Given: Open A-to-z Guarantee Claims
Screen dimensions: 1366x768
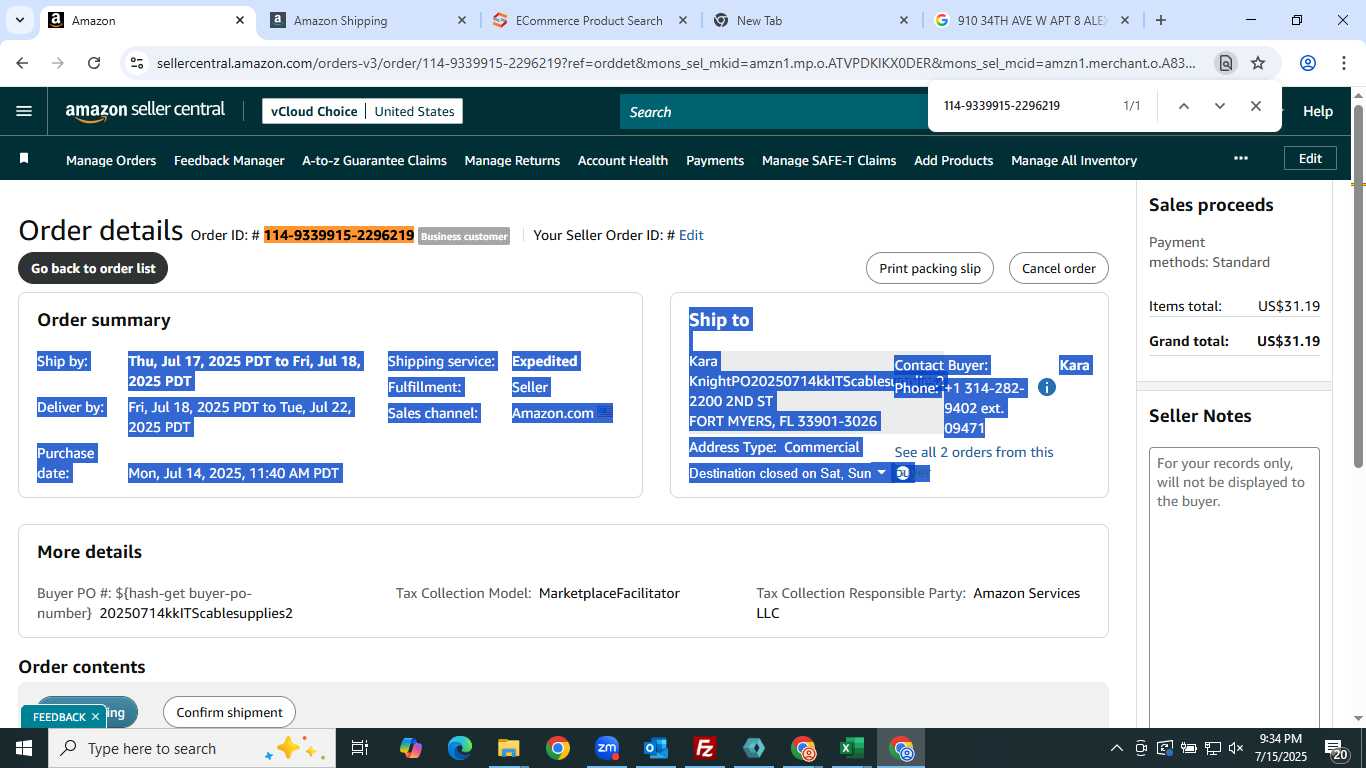Looking at the screenshot, I should pyautogui.click(x=374, y=160).
